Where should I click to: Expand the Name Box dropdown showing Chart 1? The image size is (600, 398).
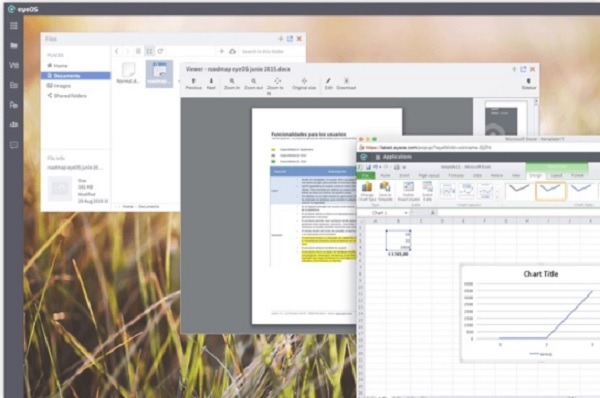tap(405, 212)
